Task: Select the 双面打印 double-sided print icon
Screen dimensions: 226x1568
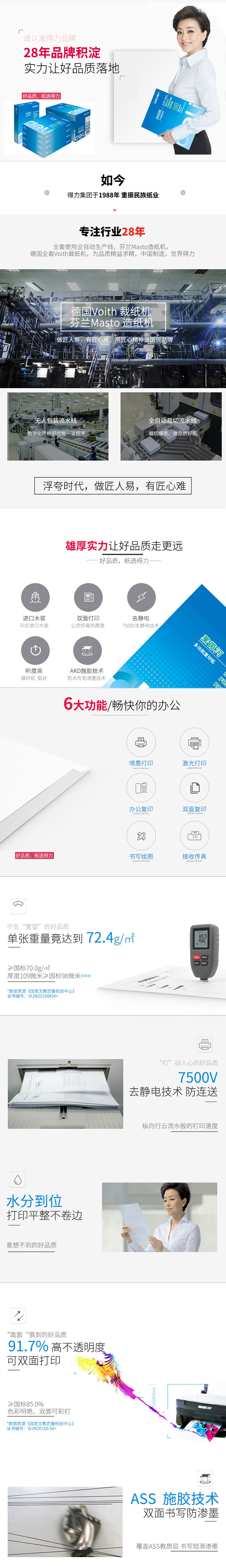Action: tap(88, 597)
